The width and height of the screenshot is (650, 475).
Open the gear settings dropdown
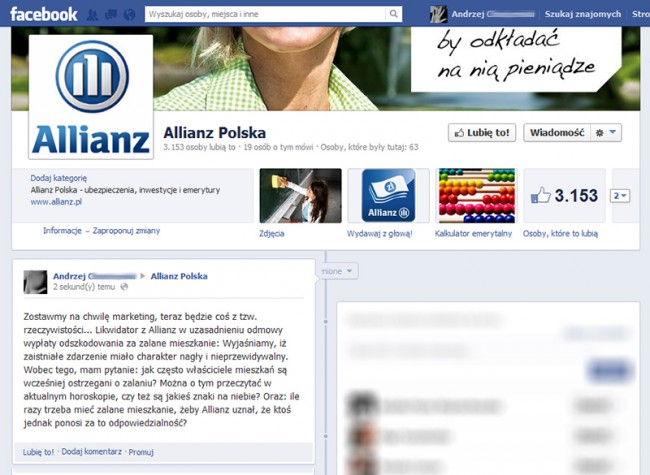[606, 133]
